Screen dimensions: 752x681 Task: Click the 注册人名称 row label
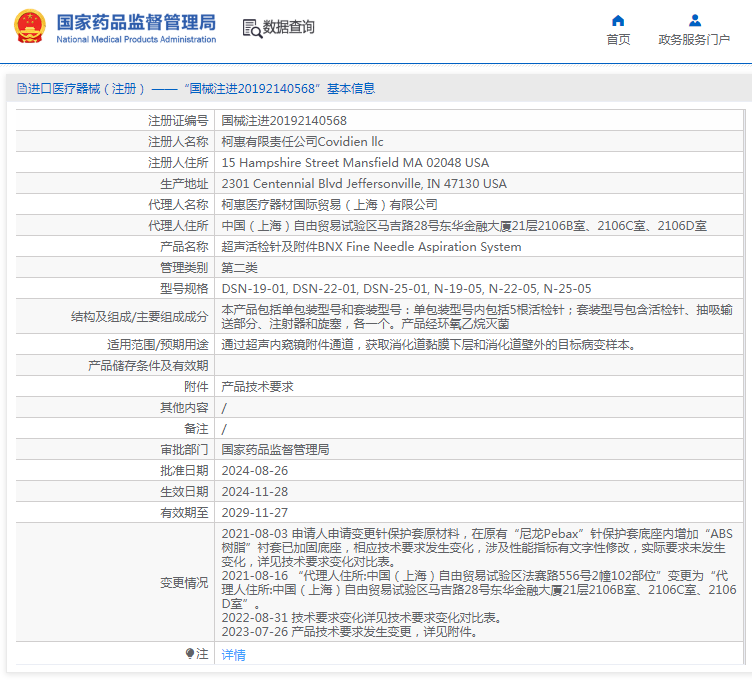point(178,141)
